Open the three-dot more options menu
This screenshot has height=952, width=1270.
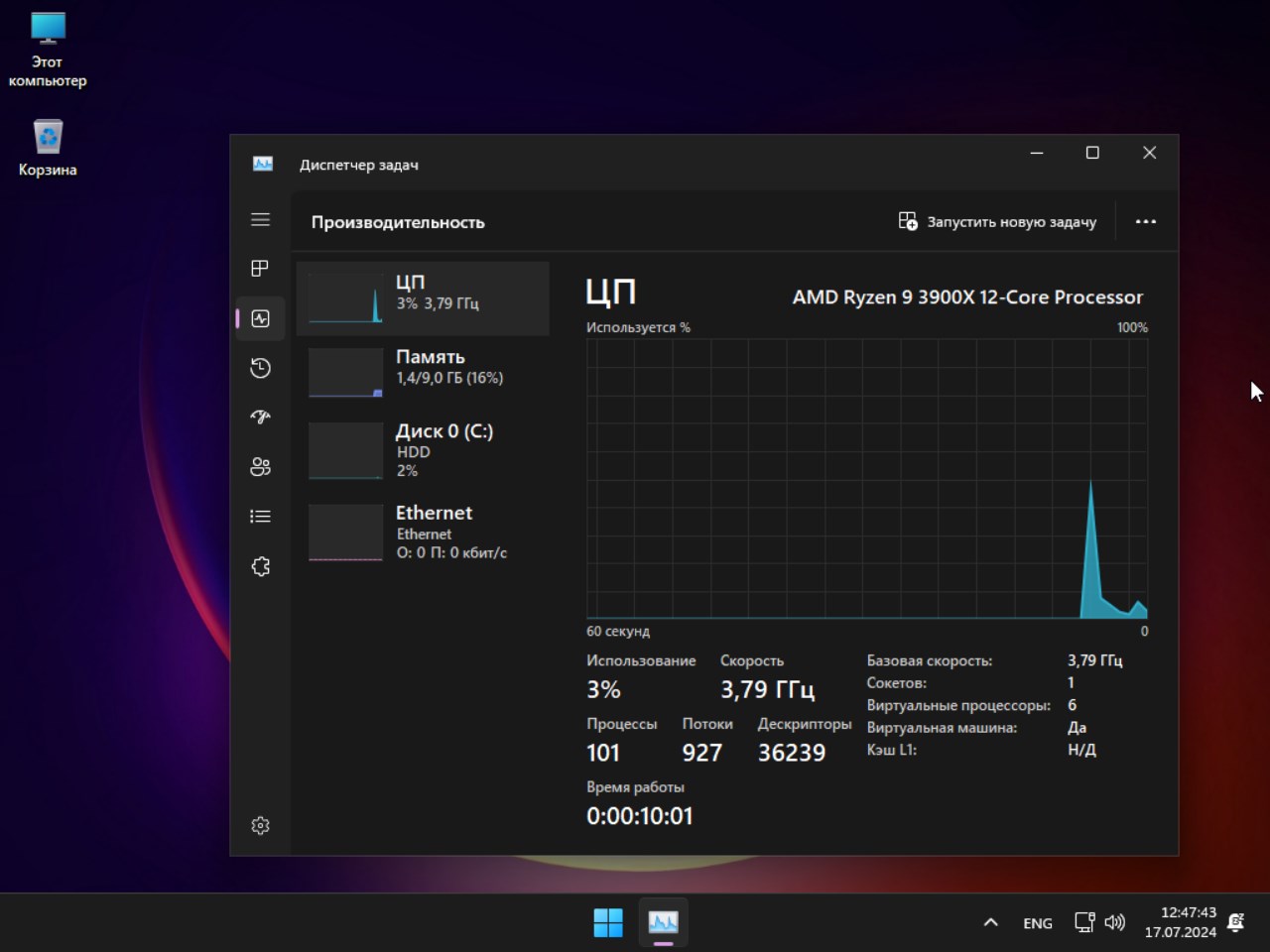1146,222
